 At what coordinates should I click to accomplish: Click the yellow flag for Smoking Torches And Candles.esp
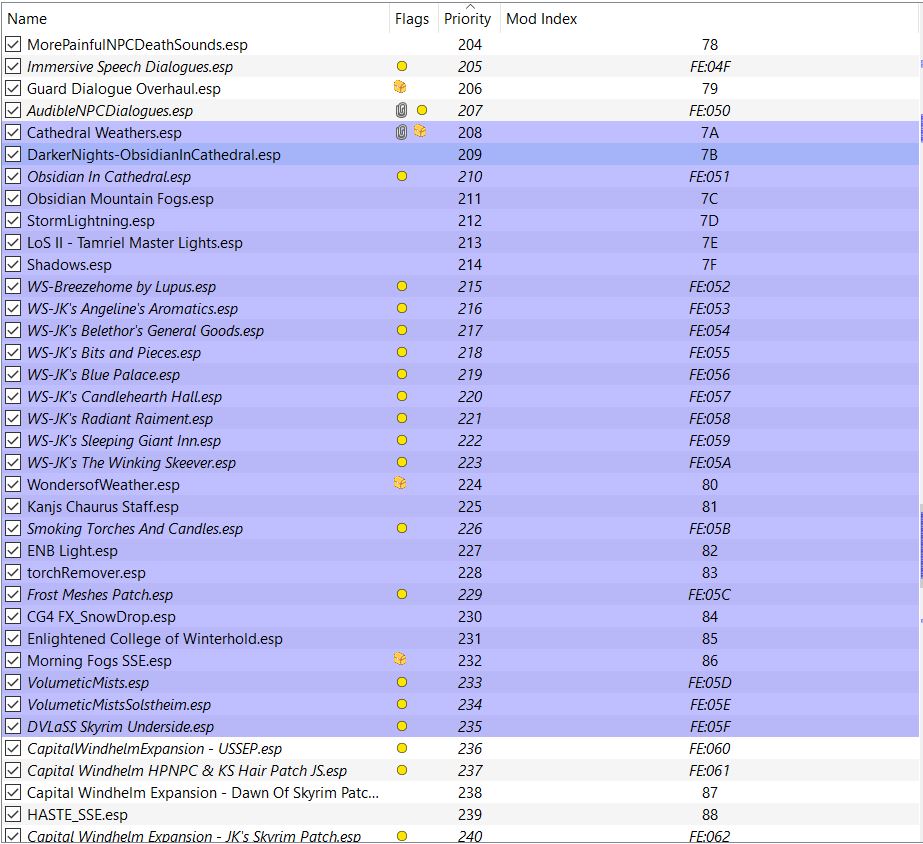click(x=402, y=528)
